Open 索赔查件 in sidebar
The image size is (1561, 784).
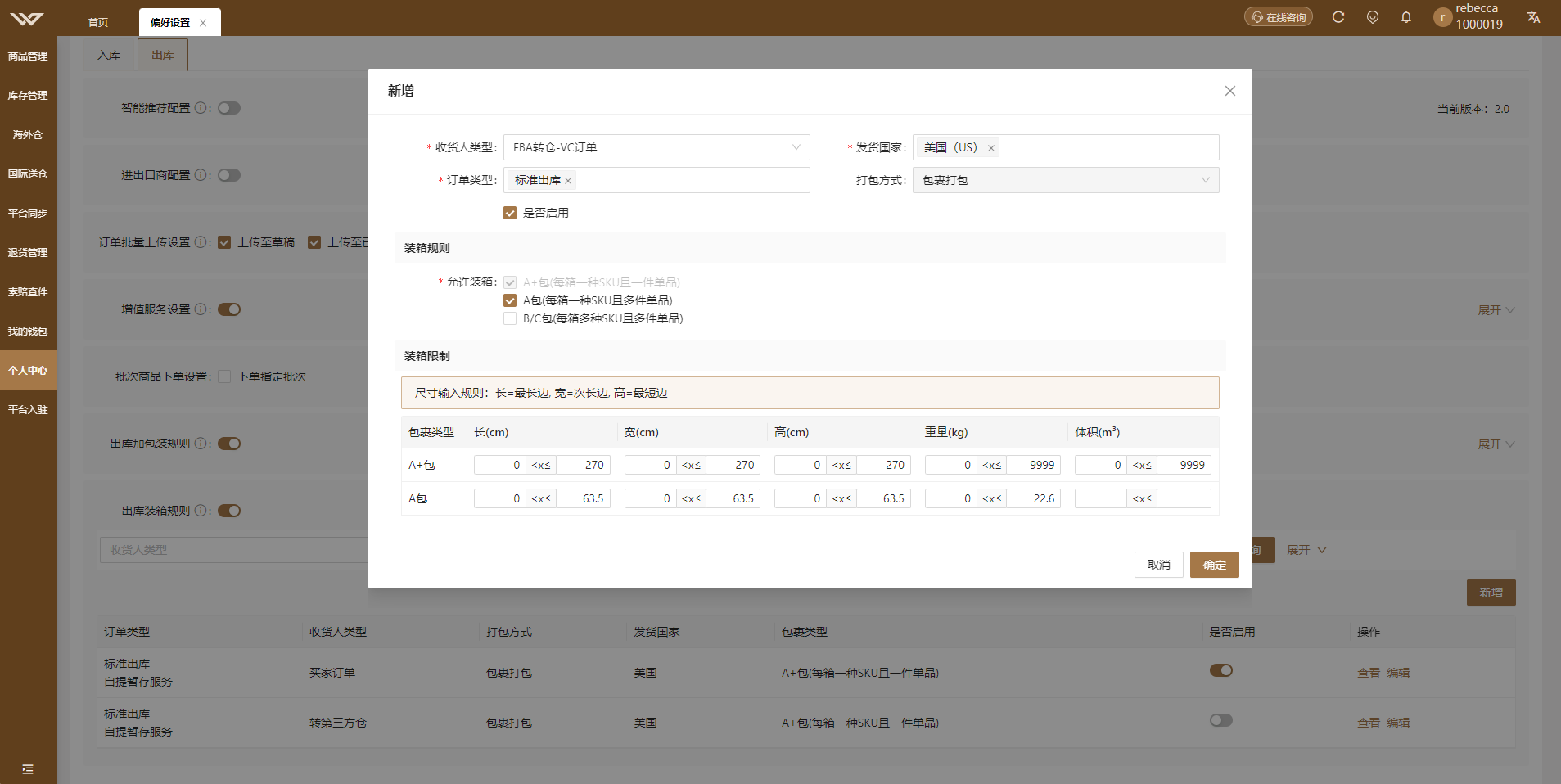point(28,292)
